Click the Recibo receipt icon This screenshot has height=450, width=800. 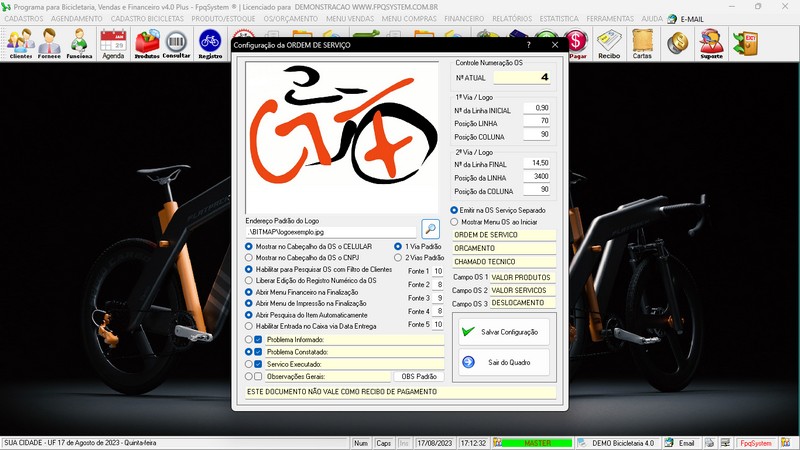click(609, 43)
